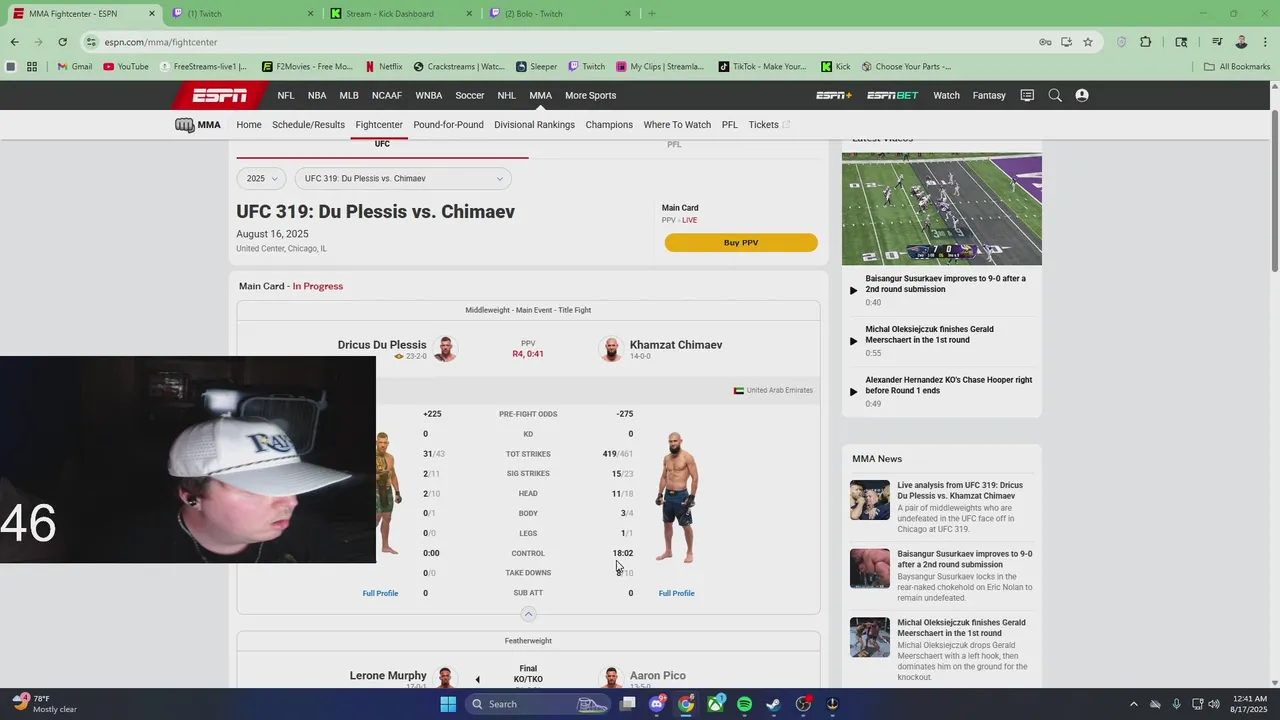Open Spotify from the taskbar
Viewport: 1280px width, 720px height.
coord(744,704)
